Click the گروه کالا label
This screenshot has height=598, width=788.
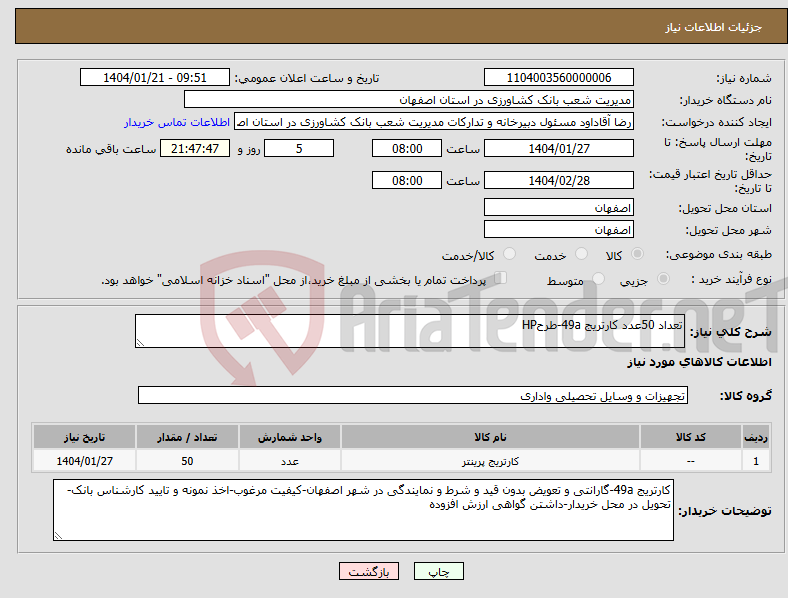click(746, 396)
